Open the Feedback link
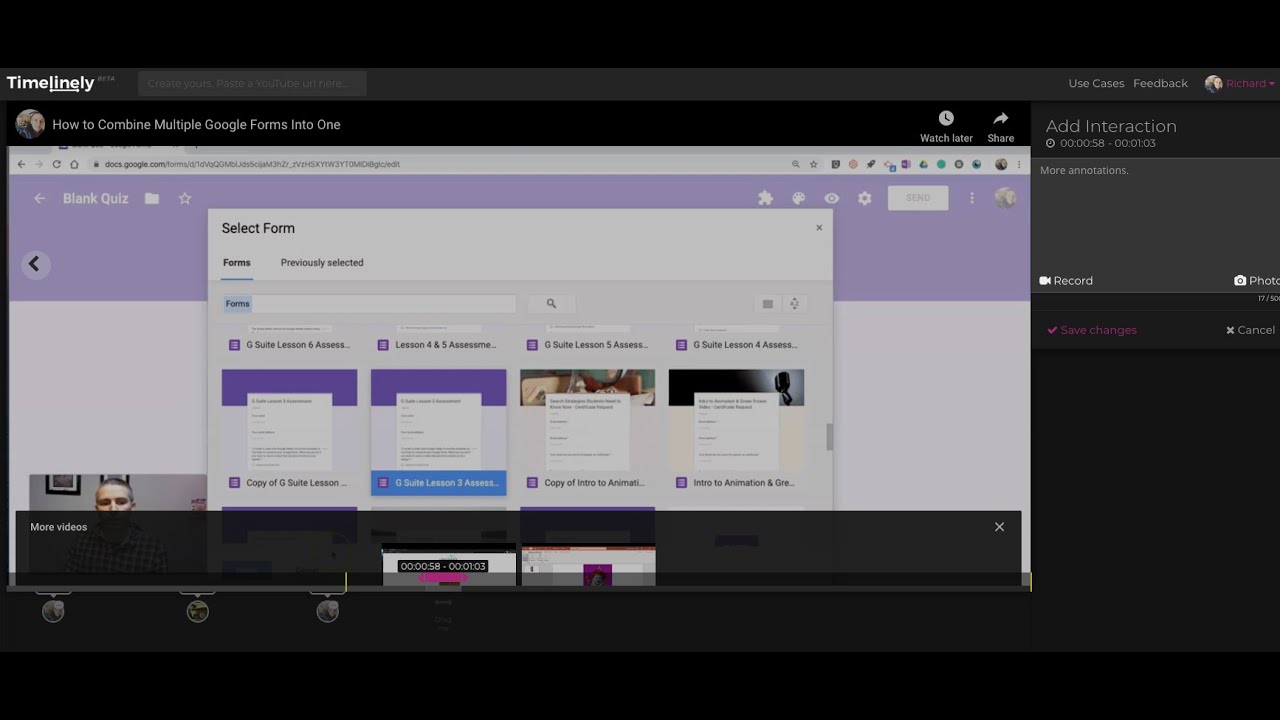Screen dimensions: 1280x720 point(1160,83)
